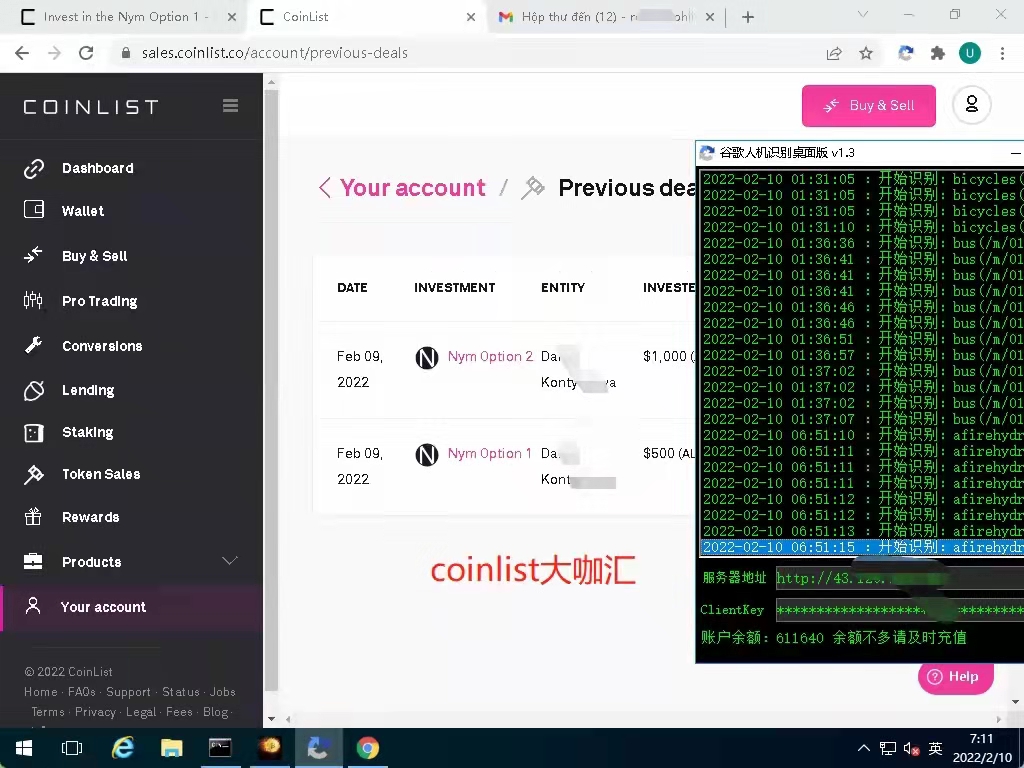The image size is (1024, 768).
Task: Open Lending section
Action: tap(88, 391)
